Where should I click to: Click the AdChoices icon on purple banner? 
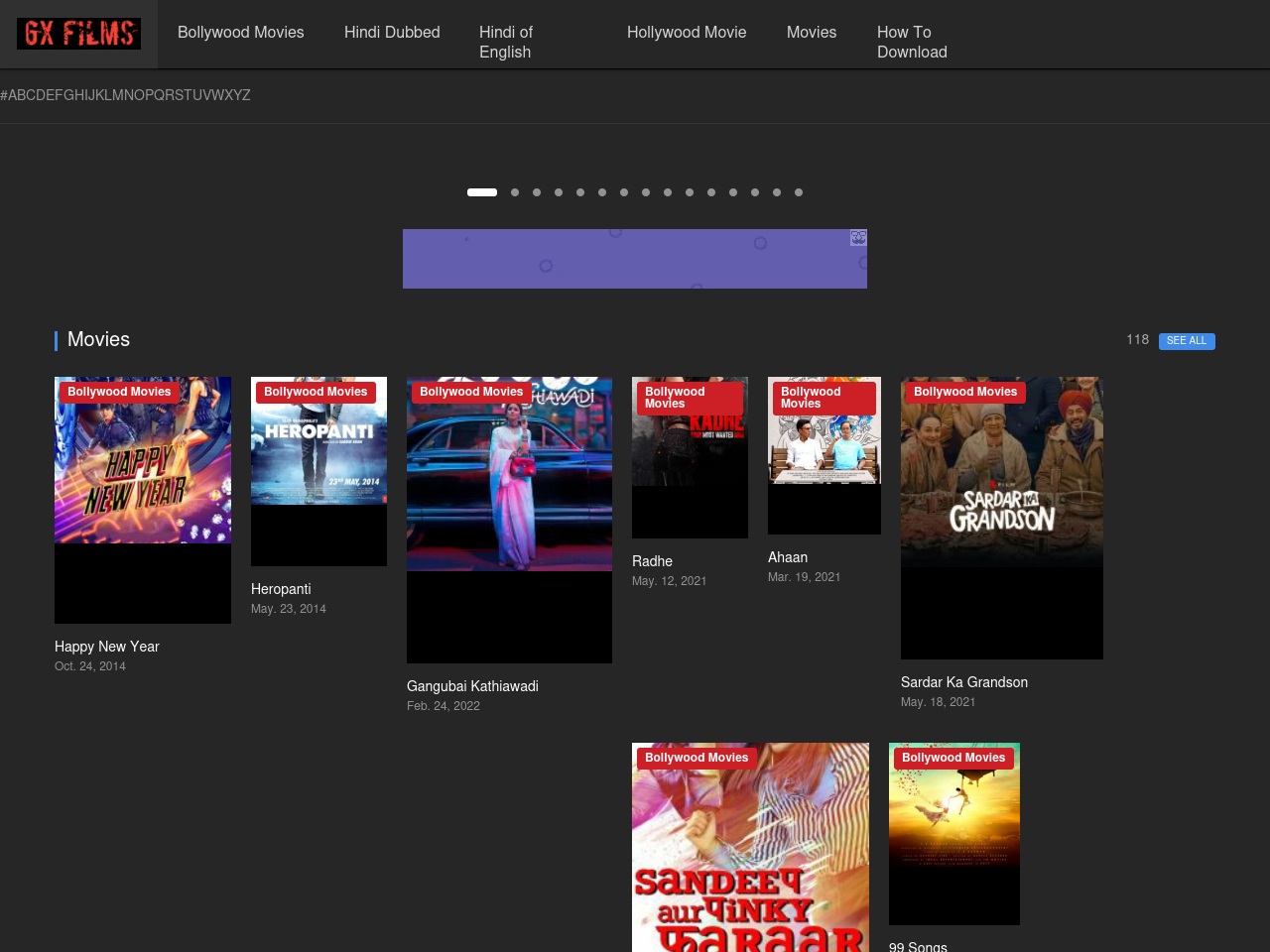coord(858,238)
